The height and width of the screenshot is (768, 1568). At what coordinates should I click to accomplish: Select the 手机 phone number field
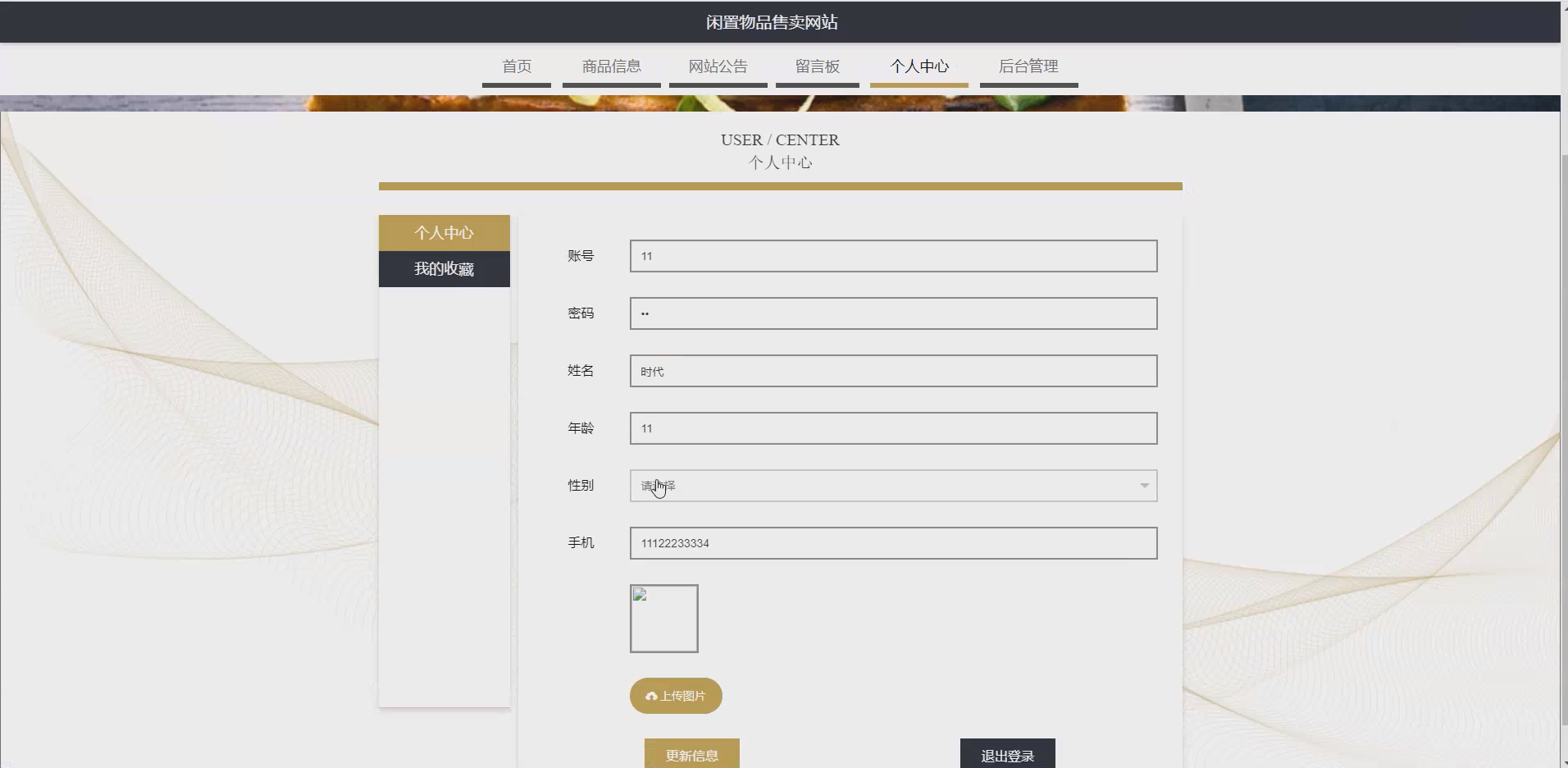pos(892,542)
